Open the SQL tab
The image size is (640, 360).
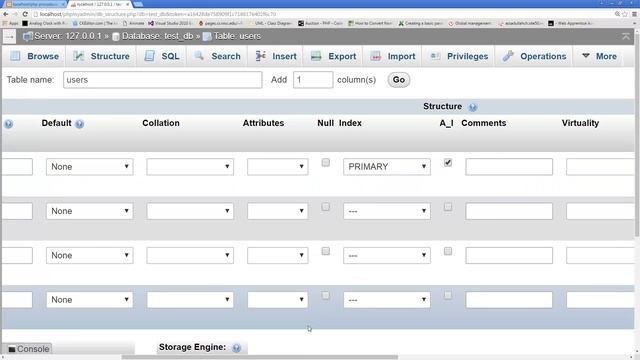pyautogui.click(x=162, y=56)
